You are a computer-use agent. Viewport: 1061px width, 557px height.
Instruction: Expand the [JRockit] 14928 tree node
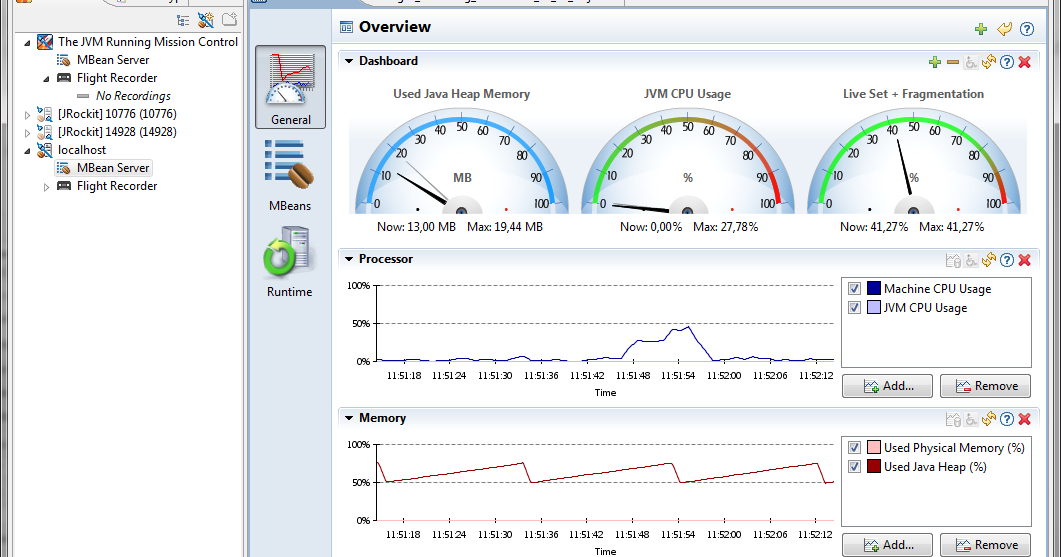pyautogui.click(x=28, y=133)
